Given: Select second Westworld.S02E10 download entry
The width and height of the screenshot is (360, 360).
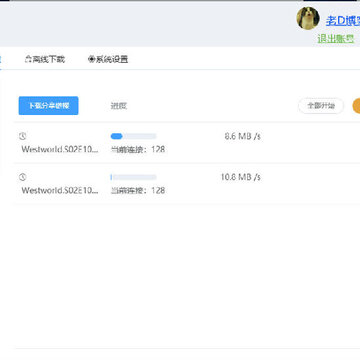Looking at the screenshot, I should coord(60,190).
